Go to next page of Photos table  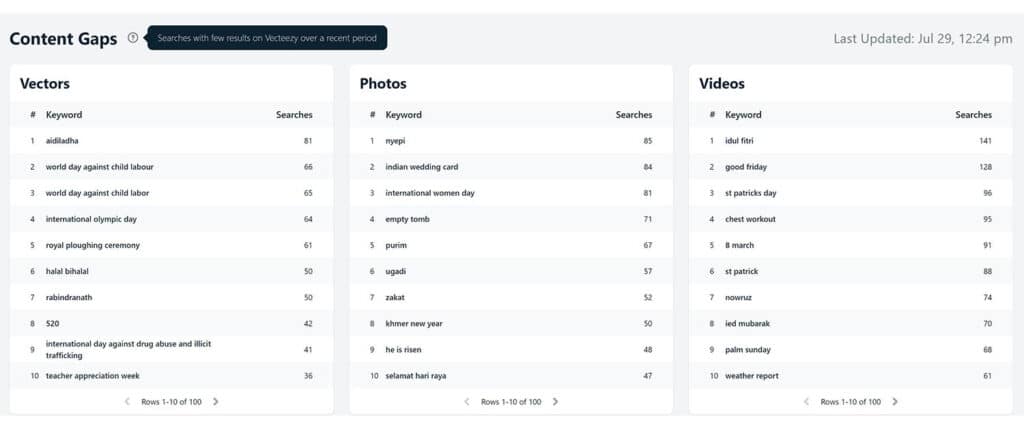coord(555,401)
